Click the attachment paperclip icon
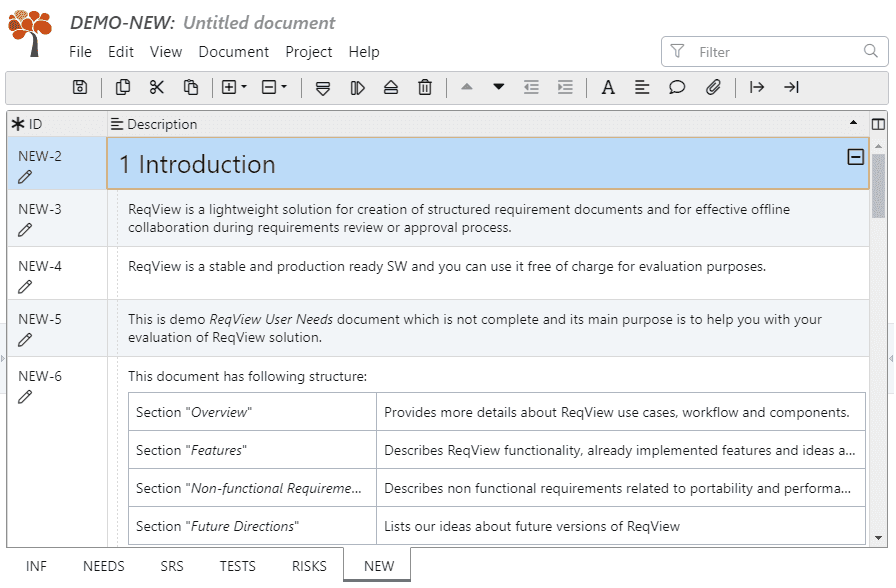Screen dimensions: 896x588 [x=713, y=88]
